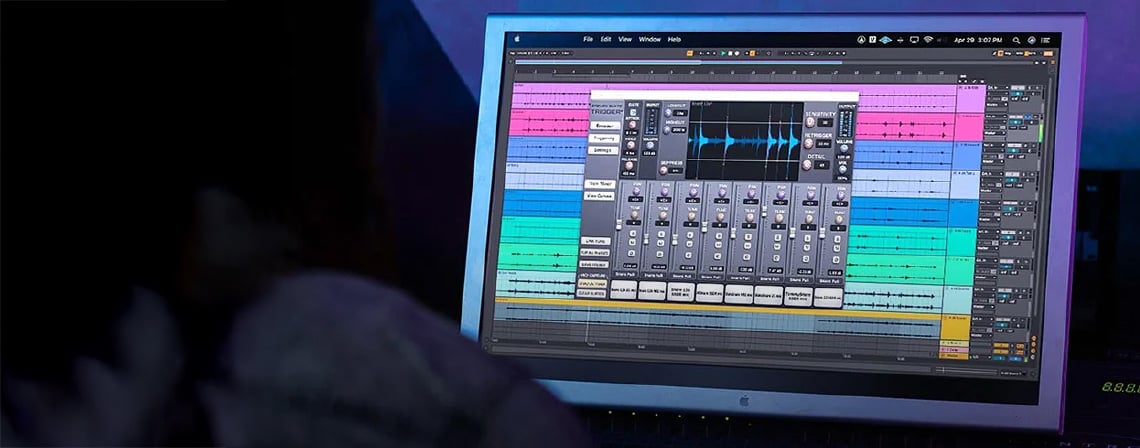Image resolution: width=1140 pixels, height=448 pixels.
Task: Click the Sensitivity knob
Action: [810, 122]
